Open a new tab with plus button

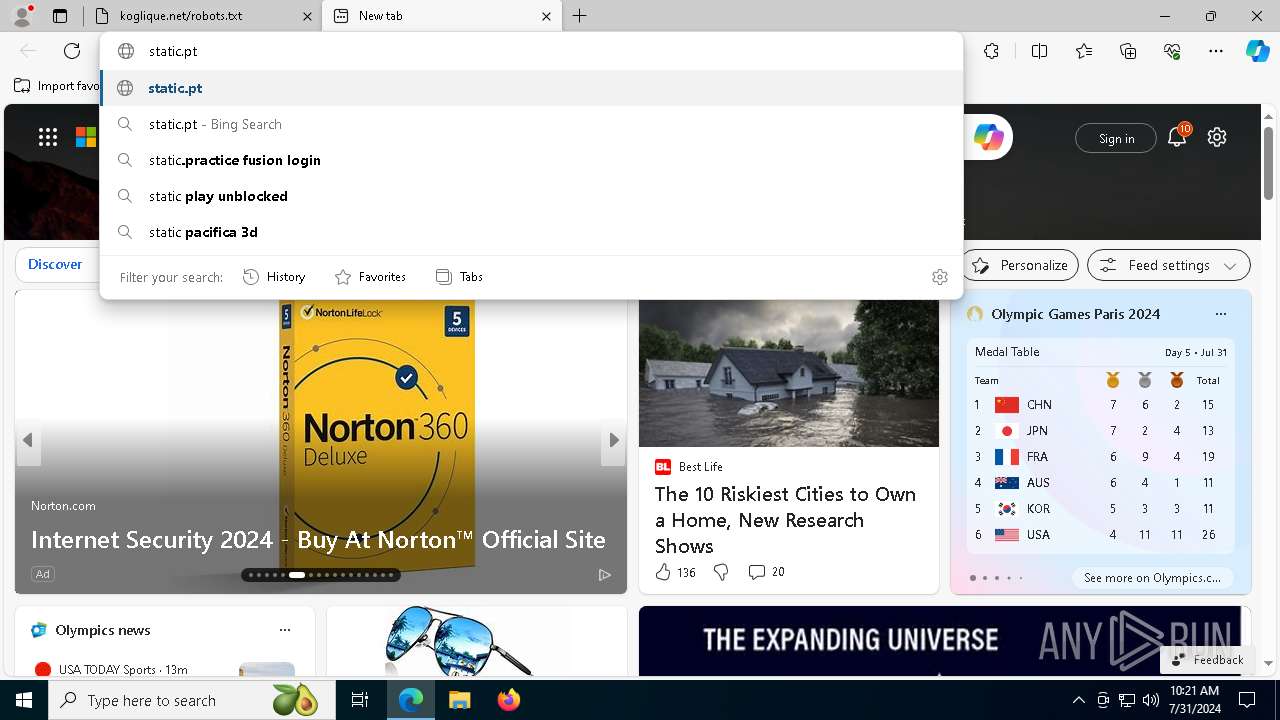pos(580,16)
